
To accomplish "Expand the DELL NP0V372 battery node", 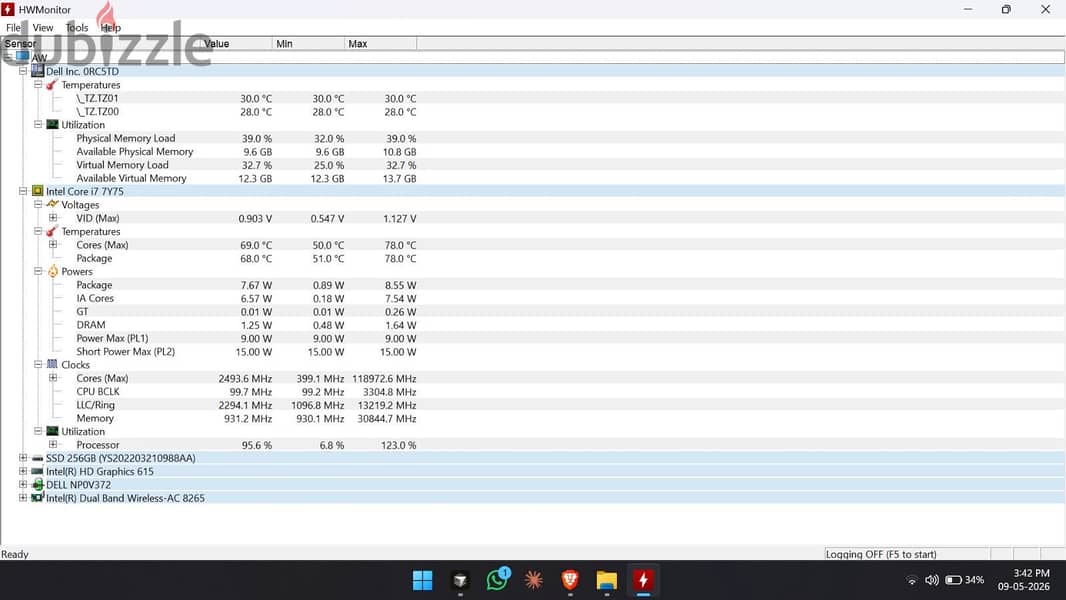I will (23, 484).
